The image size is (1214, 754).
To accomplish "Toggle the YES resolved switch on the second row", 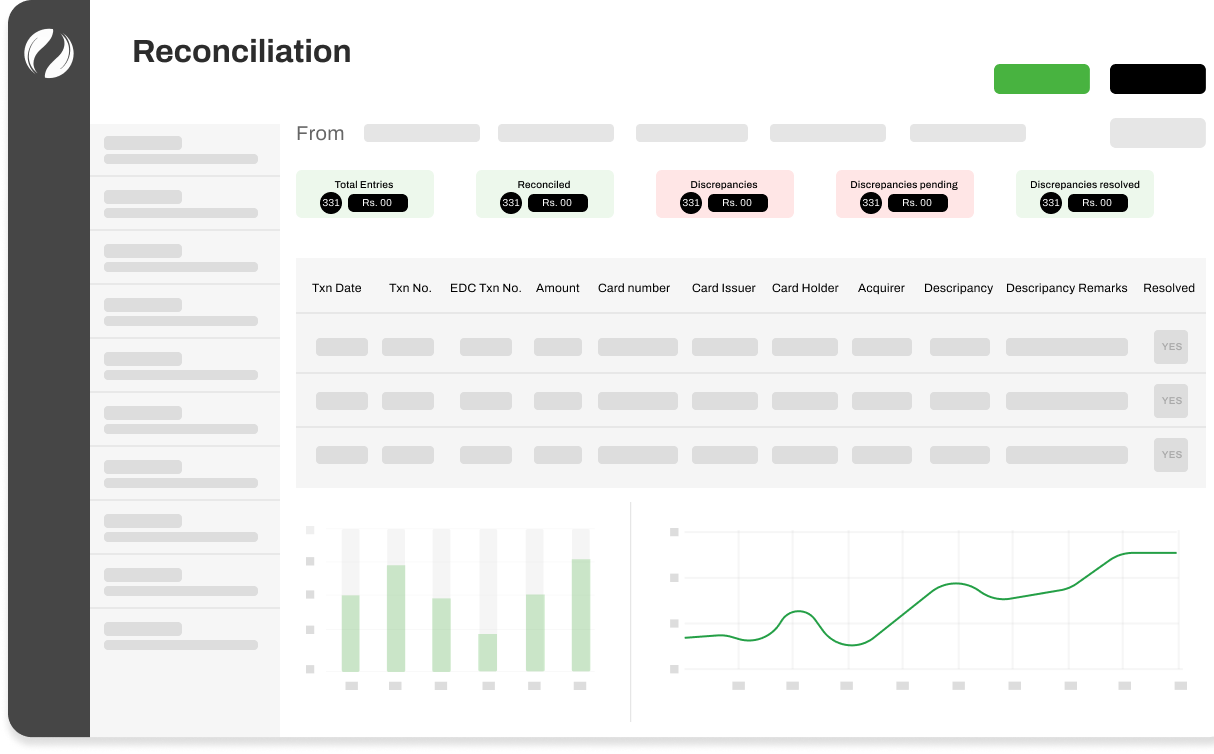I will [1171, 401].
